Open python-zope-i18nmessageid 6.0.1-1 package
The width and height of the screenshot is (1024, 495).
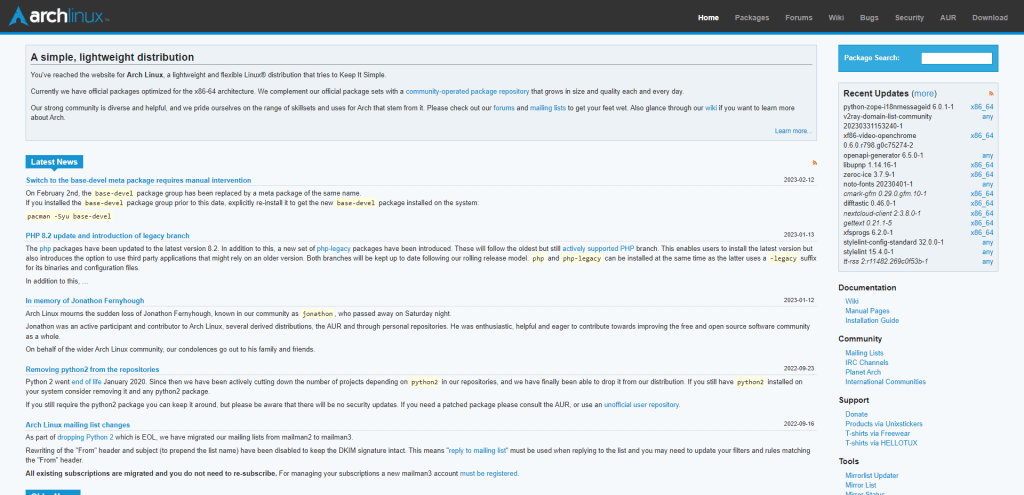pos(899,106)
